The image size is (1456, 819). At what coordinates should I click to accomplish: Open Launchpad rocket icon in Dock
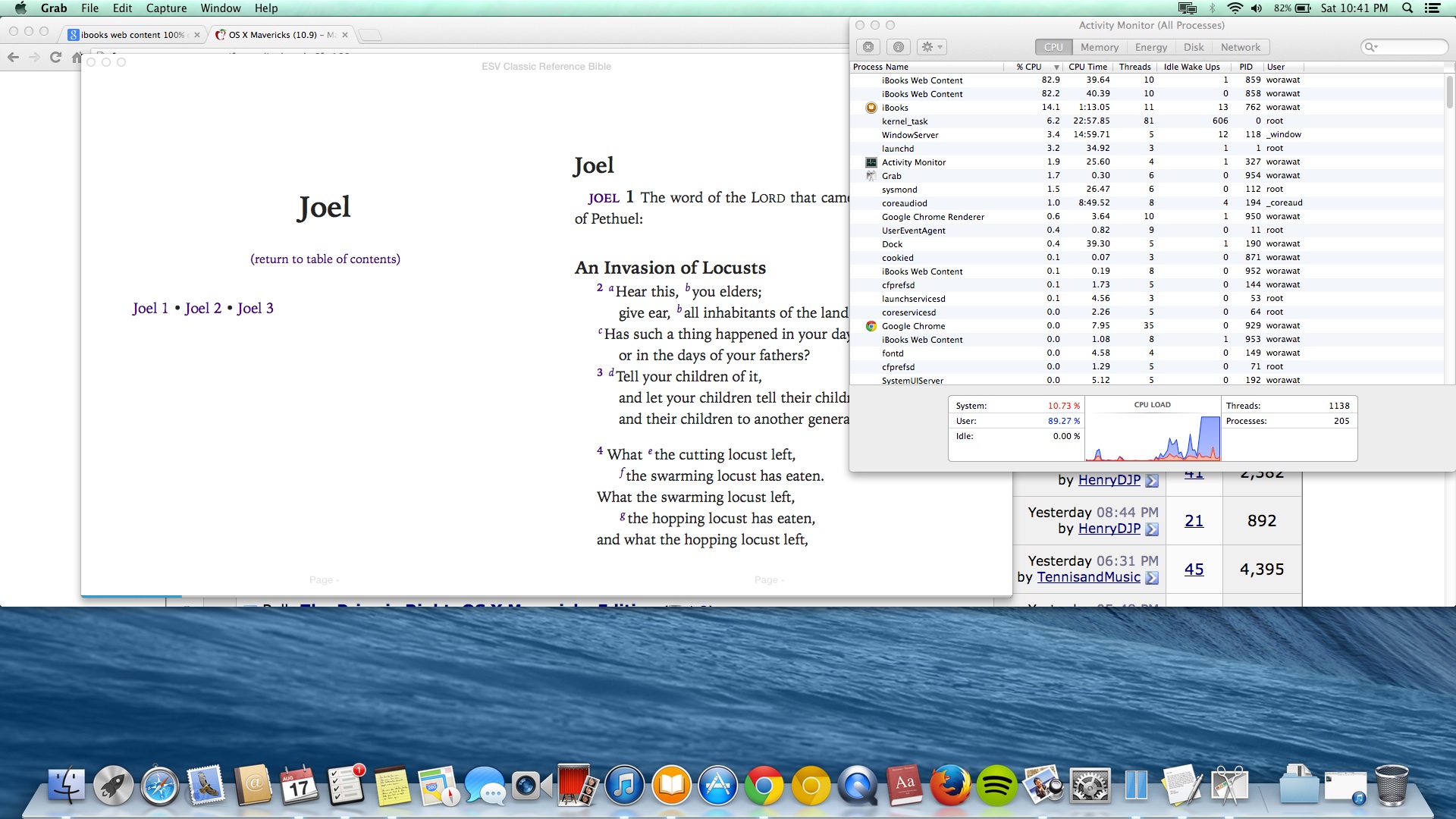(114, 785)
